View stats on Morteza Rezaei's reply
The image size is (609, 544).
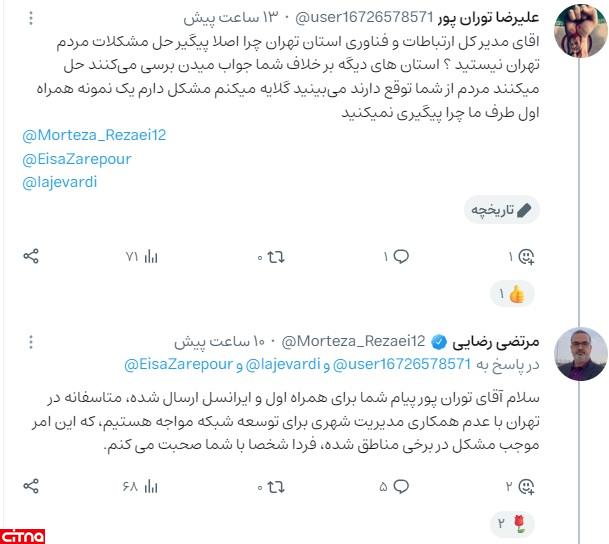140,487
